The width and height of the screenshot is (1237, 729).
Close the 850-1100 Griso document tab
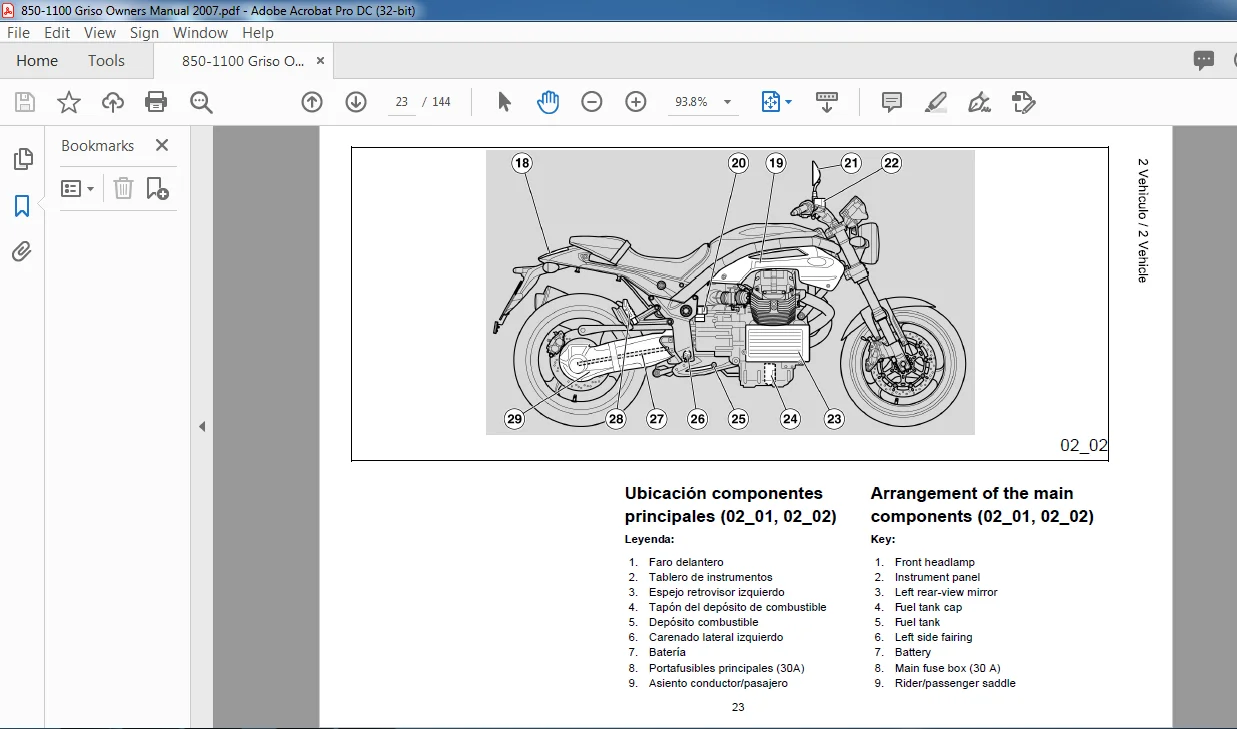(x=321, y=61)
